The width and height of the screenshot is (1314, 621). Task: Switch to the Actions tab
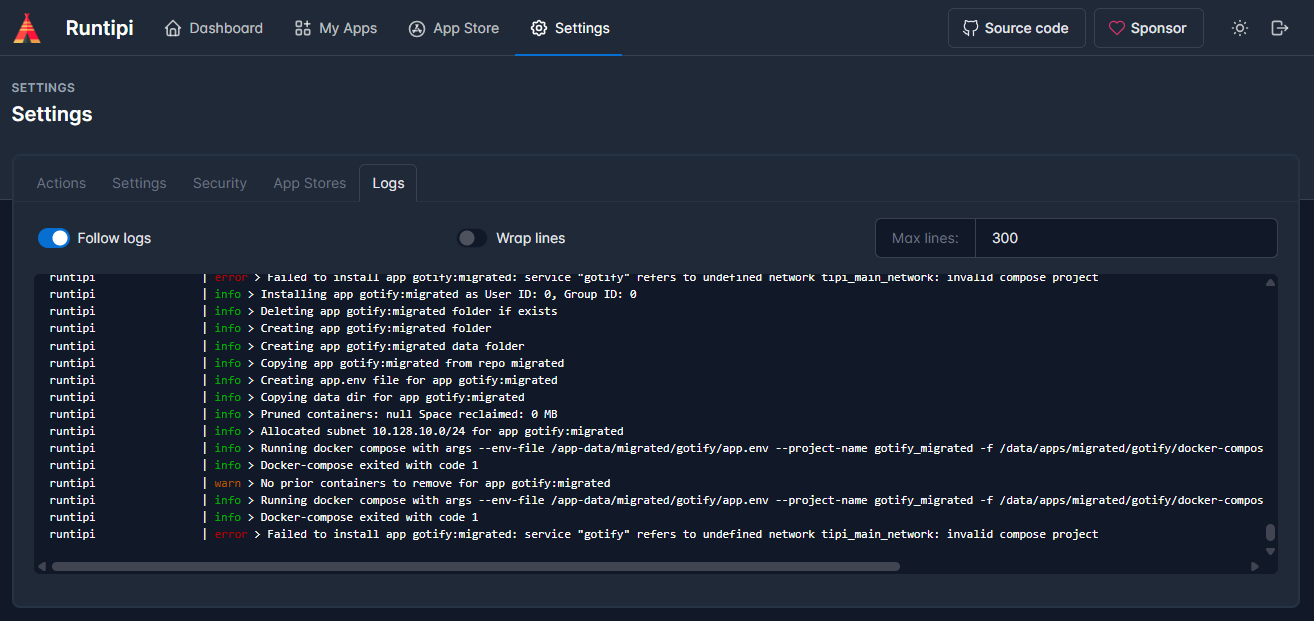point(61,183)
